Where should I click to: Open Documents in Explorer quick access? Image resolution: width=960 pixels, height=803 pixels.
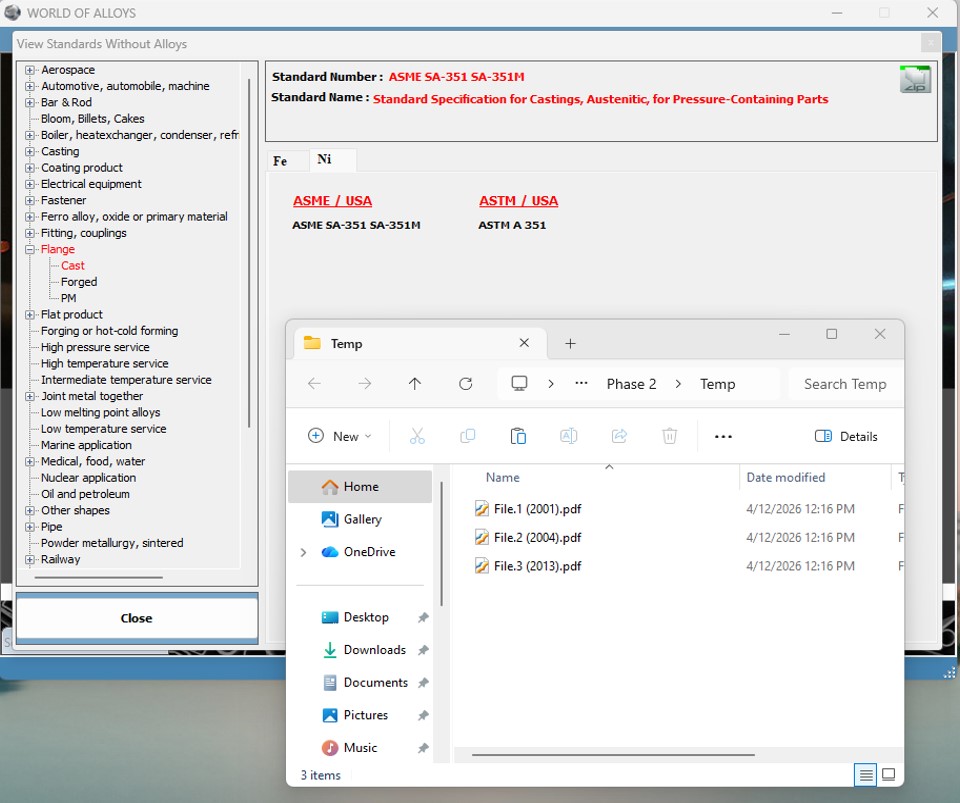click(x=375, y=682)
